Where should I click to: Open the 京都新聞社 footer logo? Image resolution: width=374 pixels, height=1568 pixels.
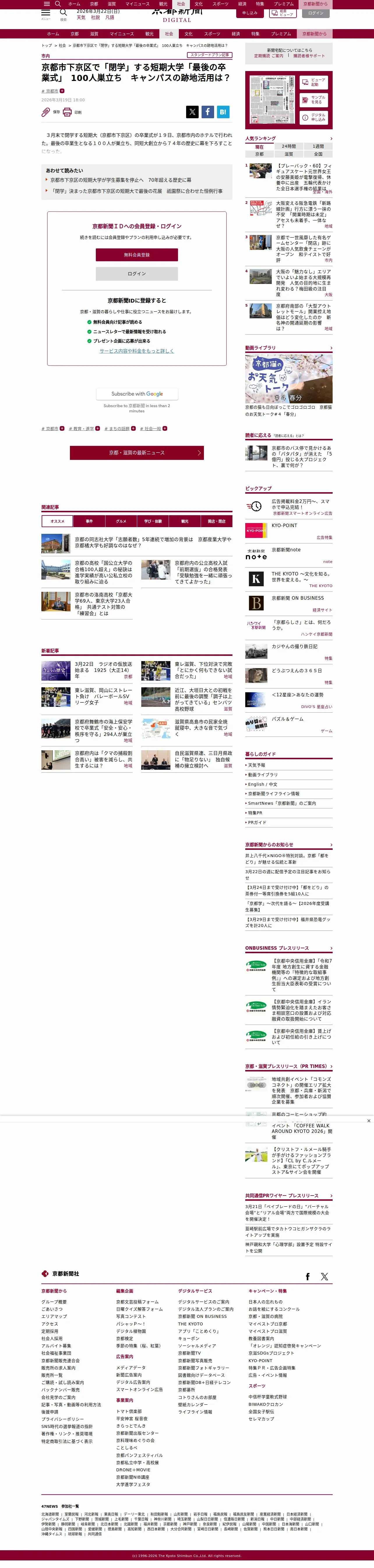coord(60,1273)
